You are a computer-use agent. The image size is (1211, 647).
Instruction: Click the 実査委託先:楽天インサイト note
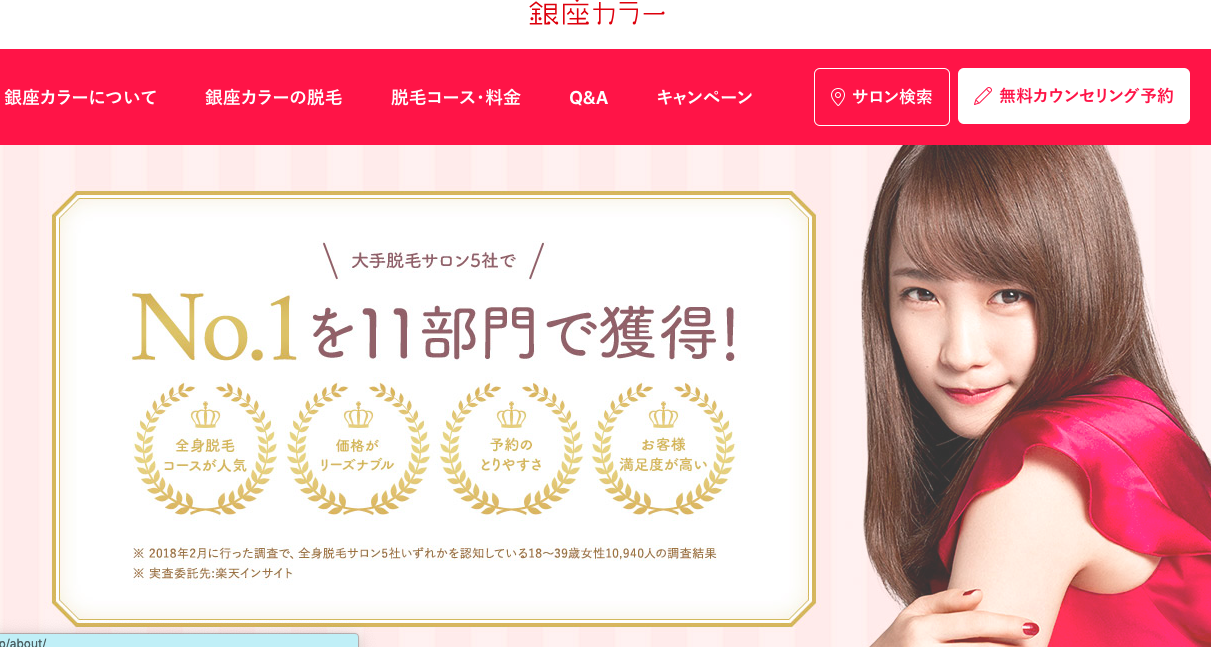coord(212,573)
